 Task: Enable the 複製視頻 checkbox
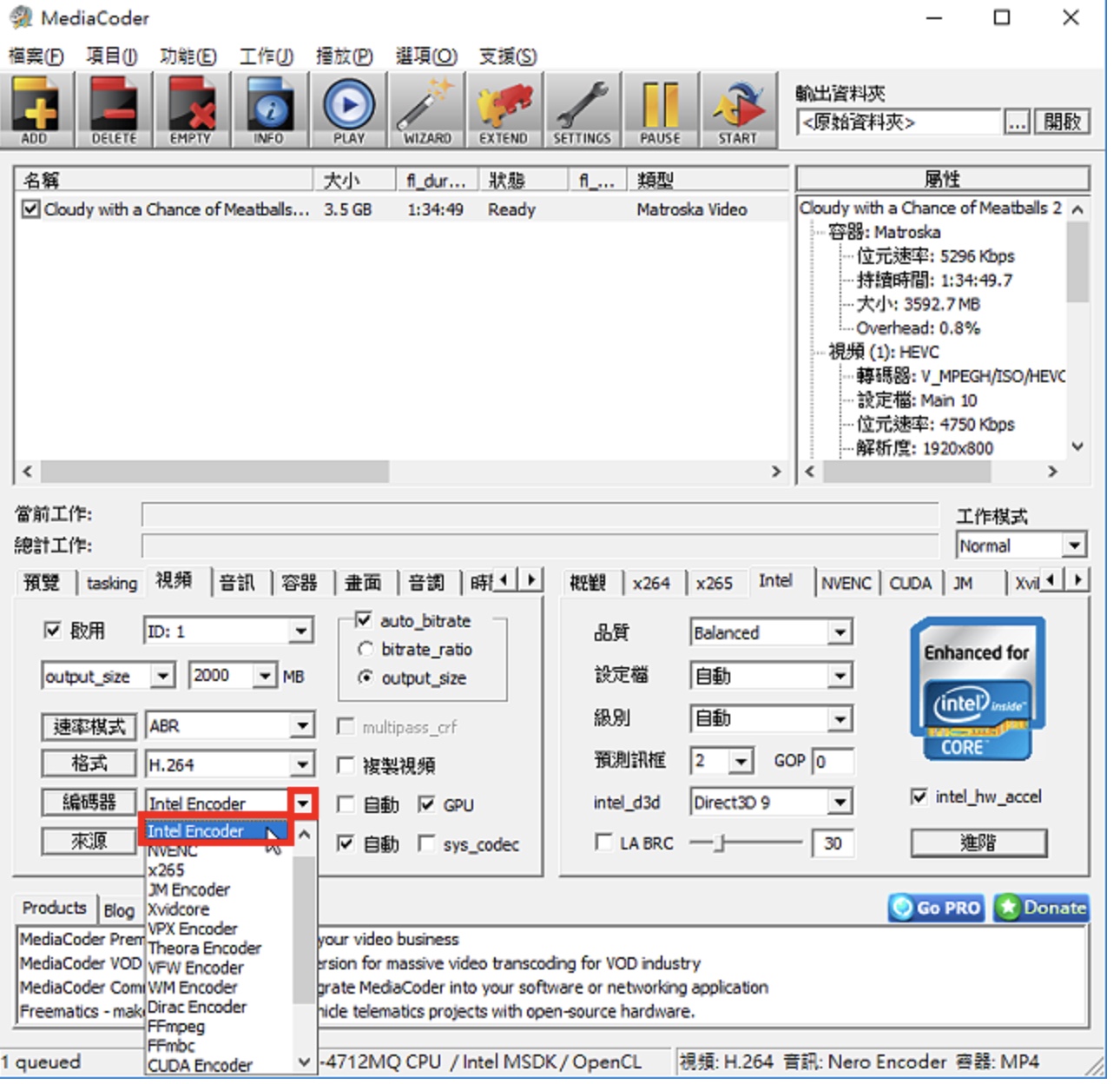click(x=345, y=765)
